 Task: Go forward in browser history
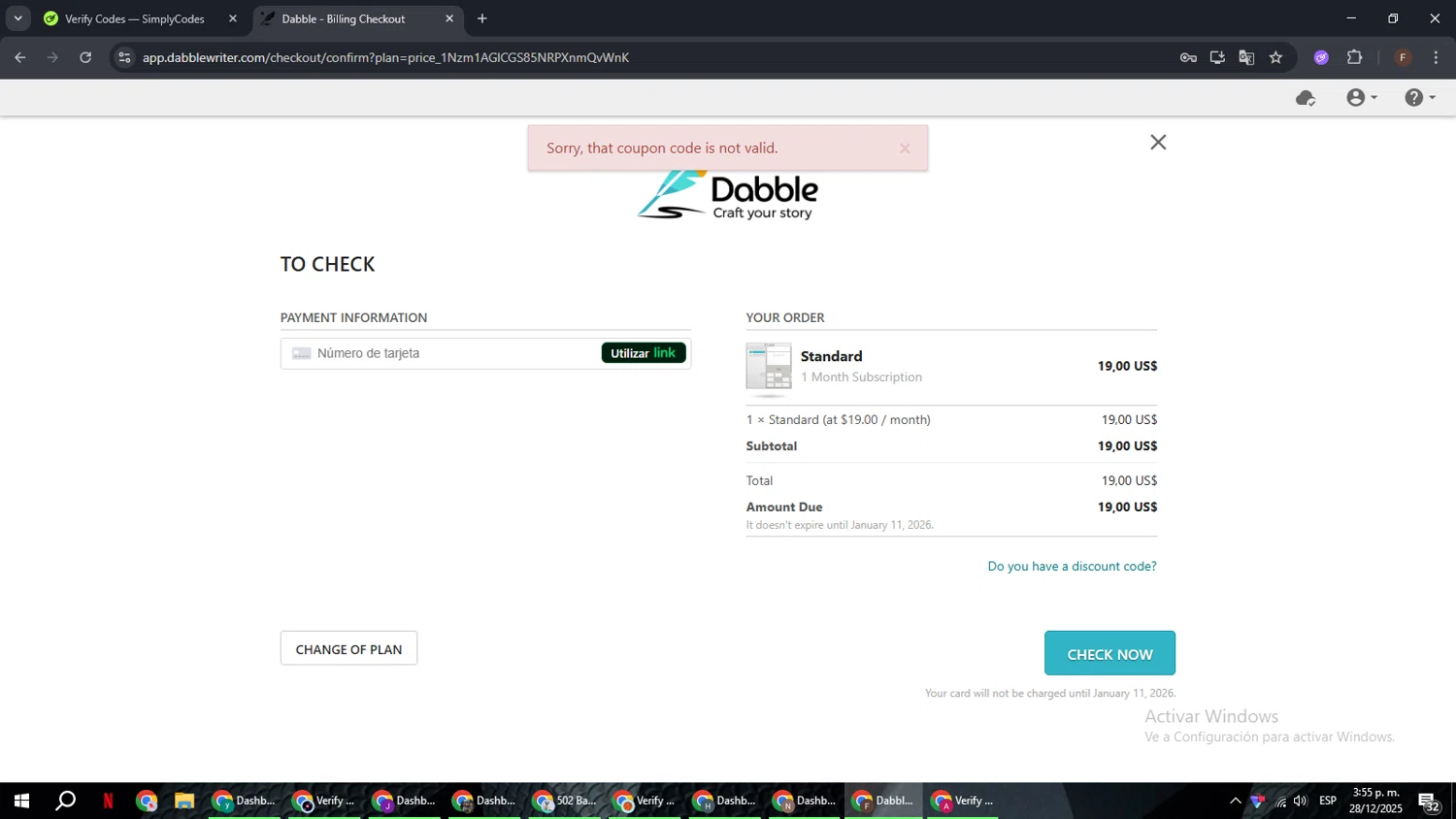pos(52,58)
